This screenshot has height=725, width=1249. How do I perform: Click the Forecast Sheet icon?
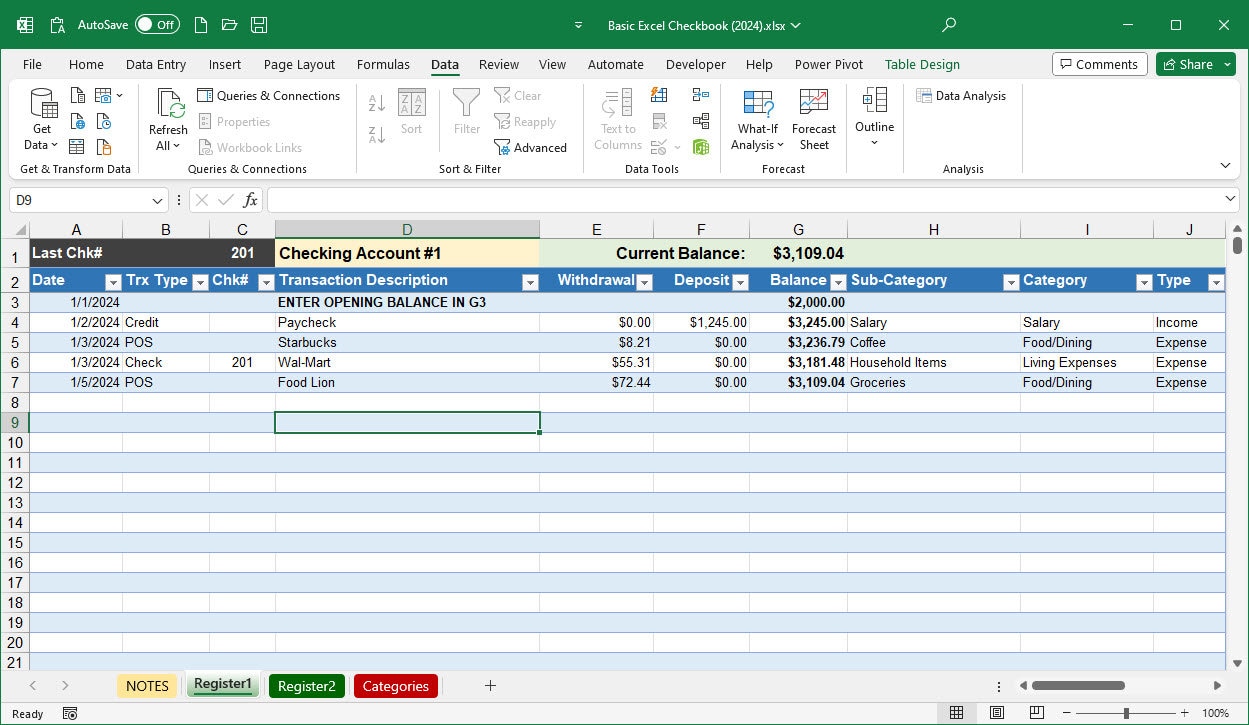[813, 117]
